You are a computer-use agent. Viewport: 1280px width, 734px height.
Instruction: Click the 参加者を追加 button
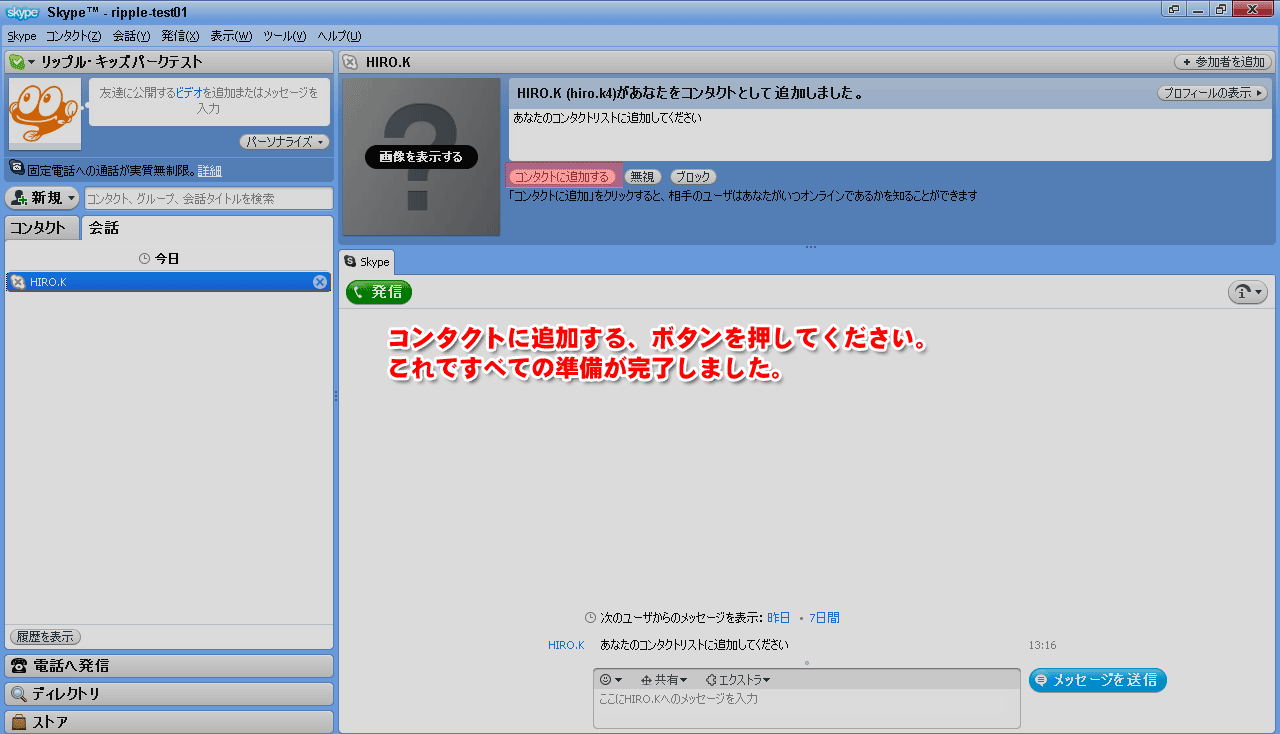pos(1222,62)
